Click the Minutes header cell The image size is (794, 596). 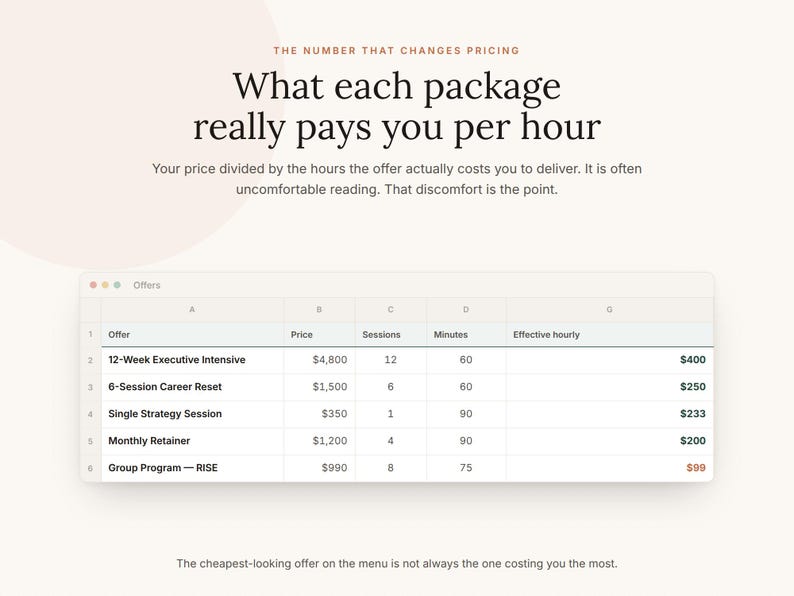(466, 335)
